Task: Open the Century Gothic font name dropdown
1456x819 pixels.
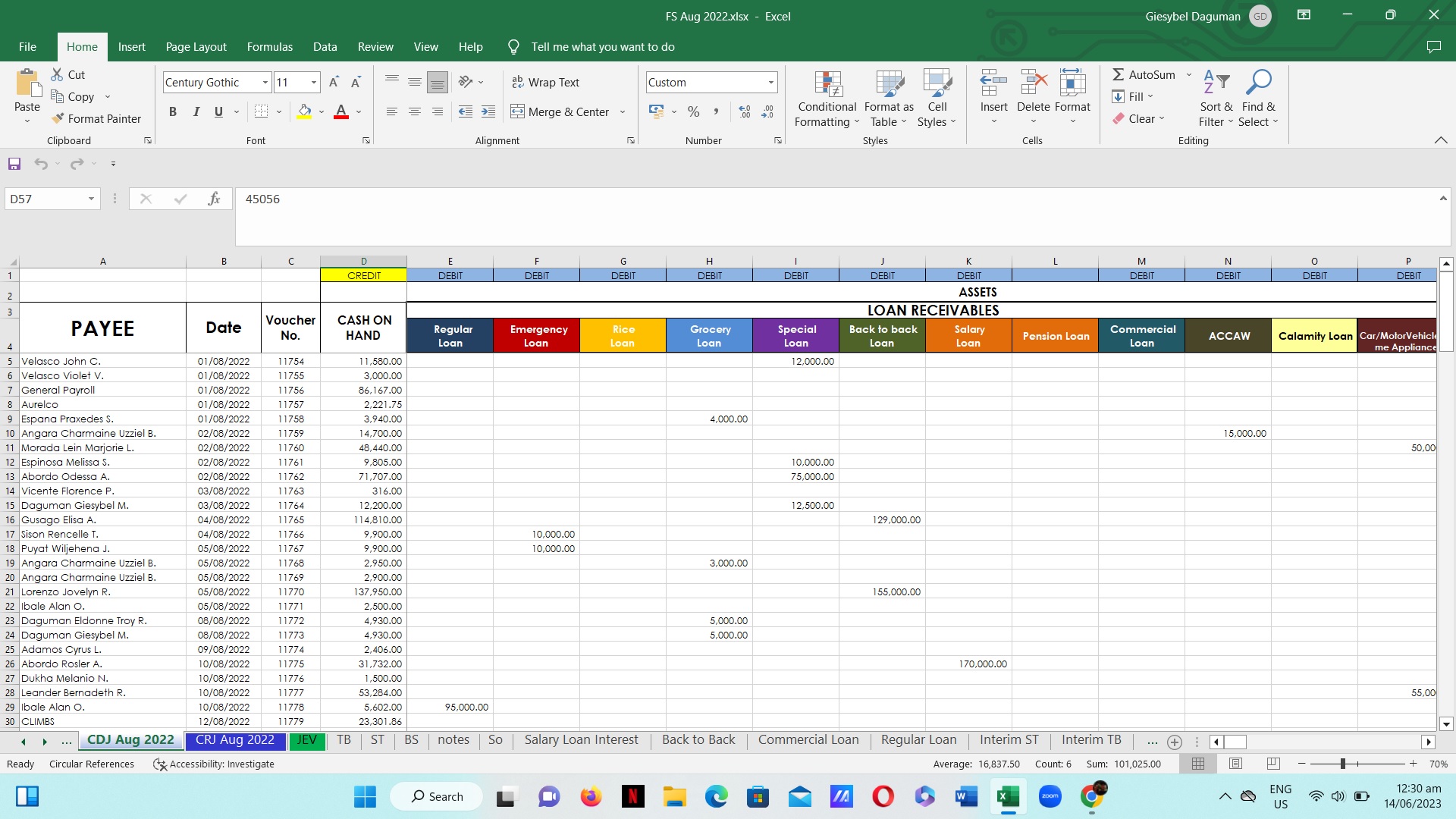Action: [265, 83]
